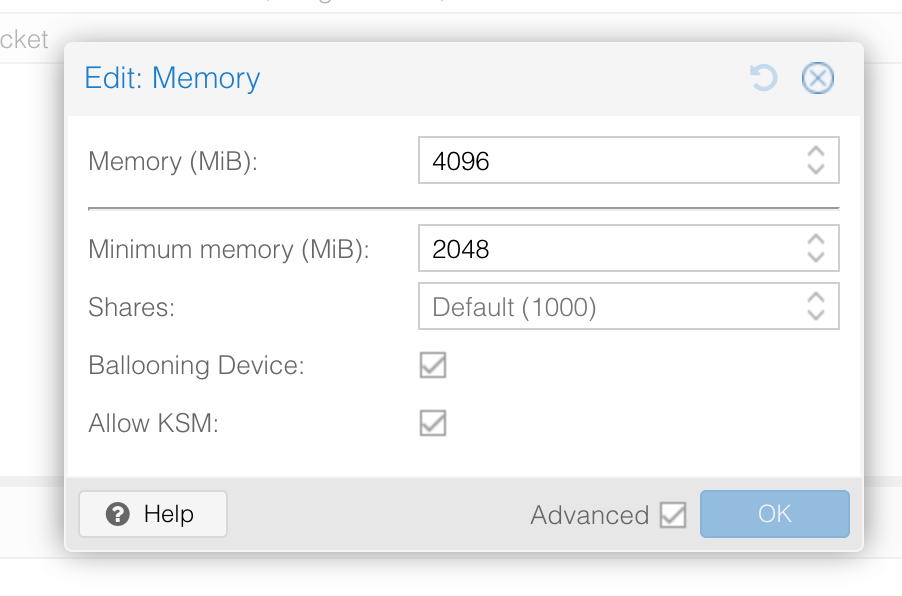Image resolution: width=902 pixels, height=596 pixels.
Task: Uncheck the Advanced options checkbox
Action: tap(673, 515)
